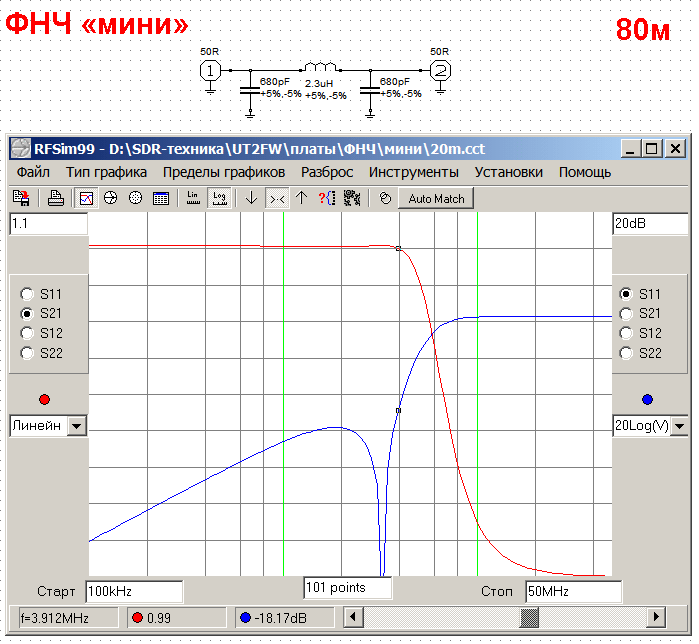Click the printer icon in toolbar

click(56, 198)
